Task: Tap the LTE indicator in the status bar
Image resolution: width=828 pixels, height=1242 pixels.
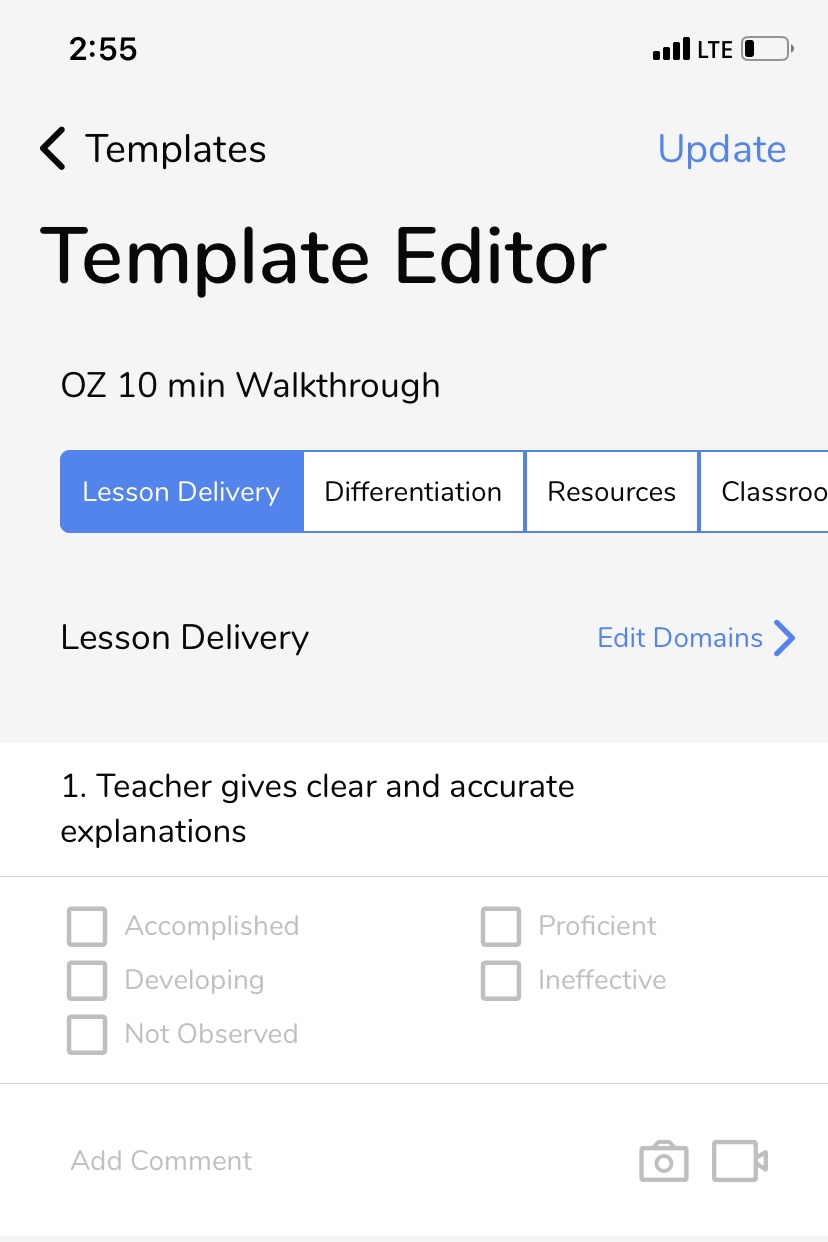Action: (717, 48)
